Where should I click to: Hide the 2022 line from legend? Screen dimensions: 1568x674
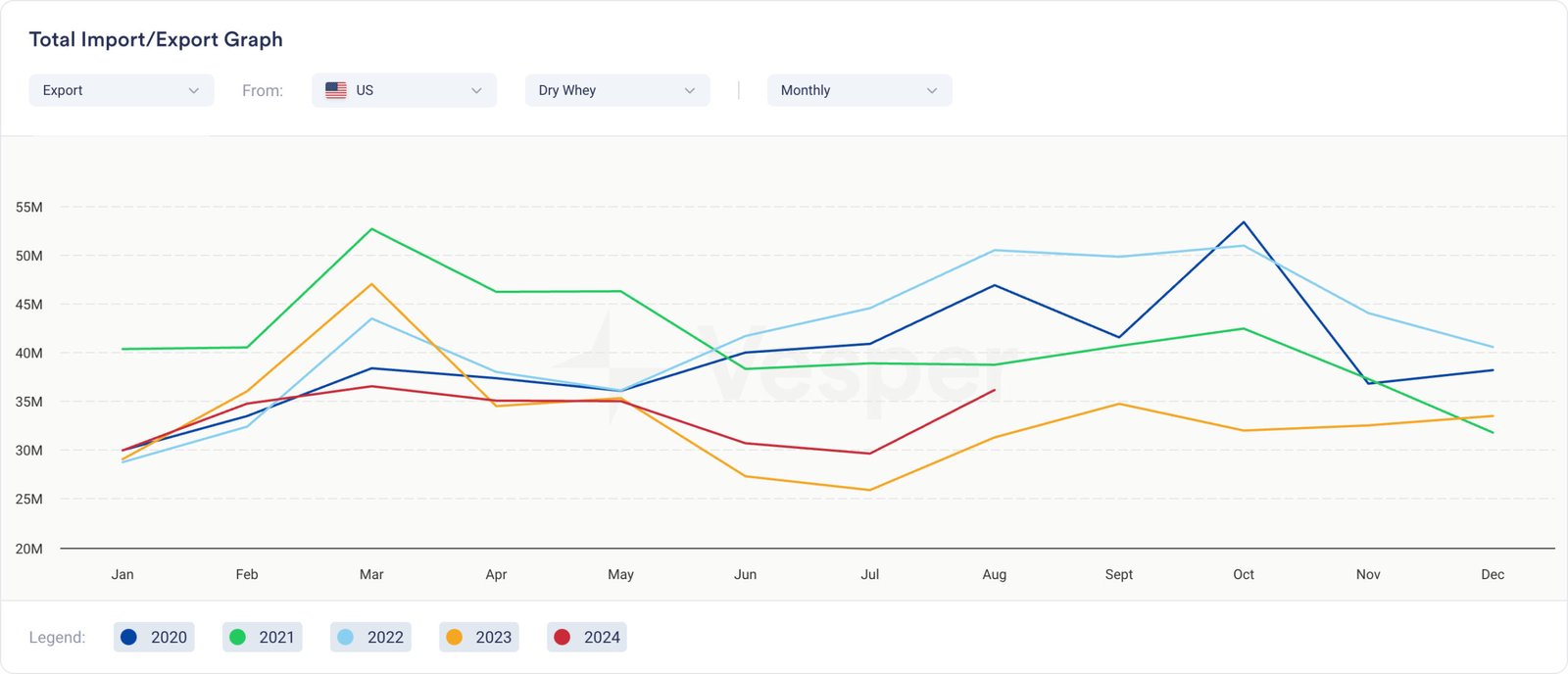(370, 637)
